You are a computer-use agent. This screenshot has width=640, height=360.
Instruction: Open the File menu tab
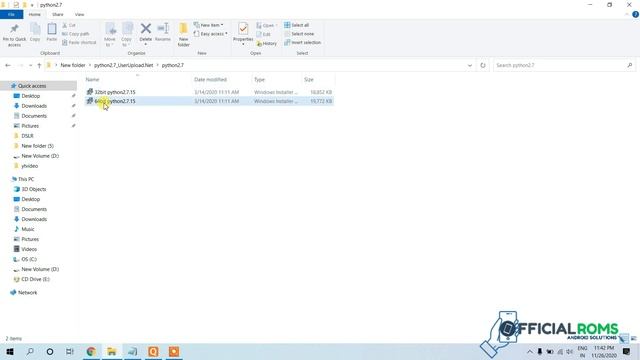(11, 14)
